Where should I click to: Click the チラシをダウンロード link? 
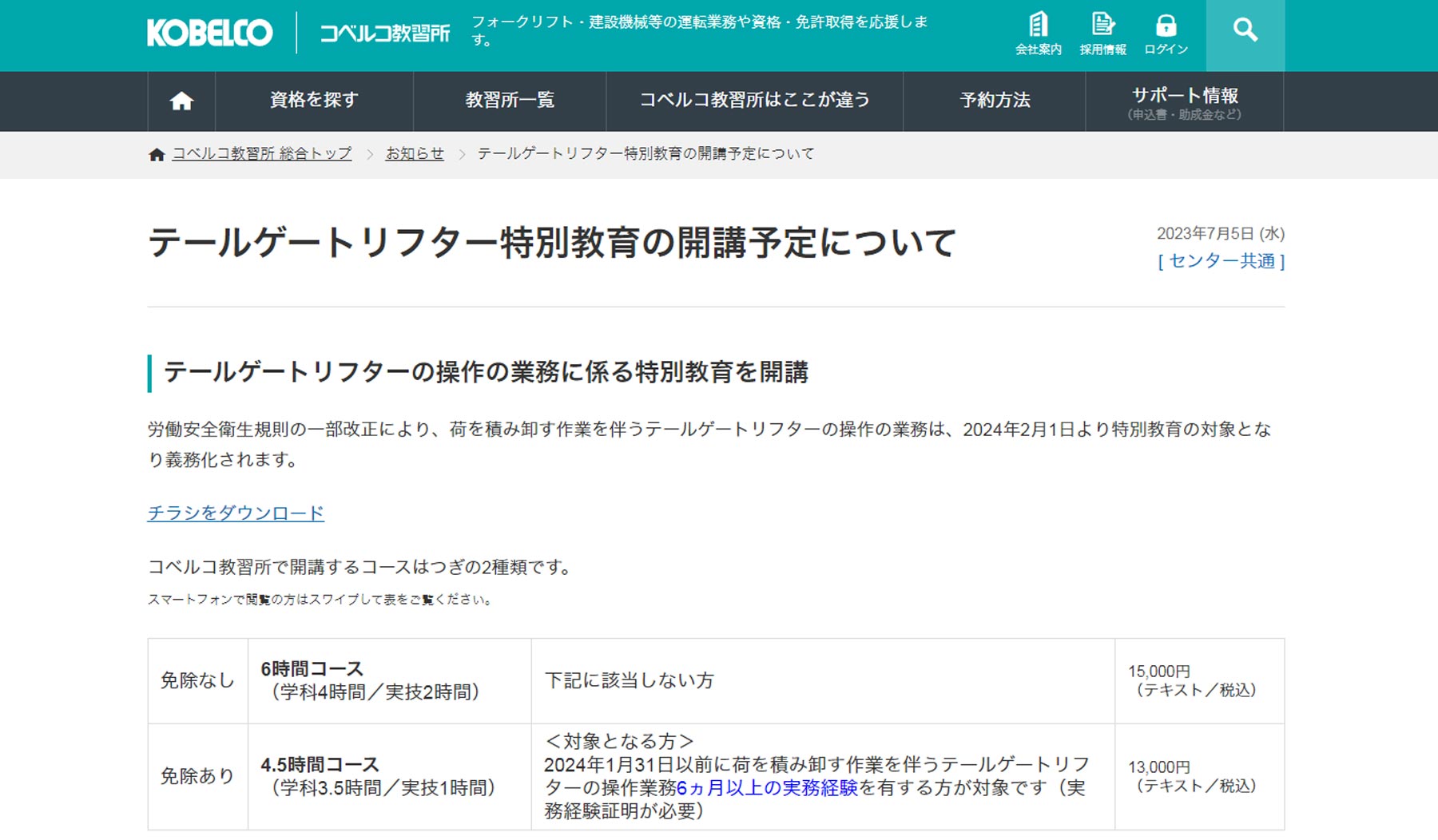click(x=236, y=513)
